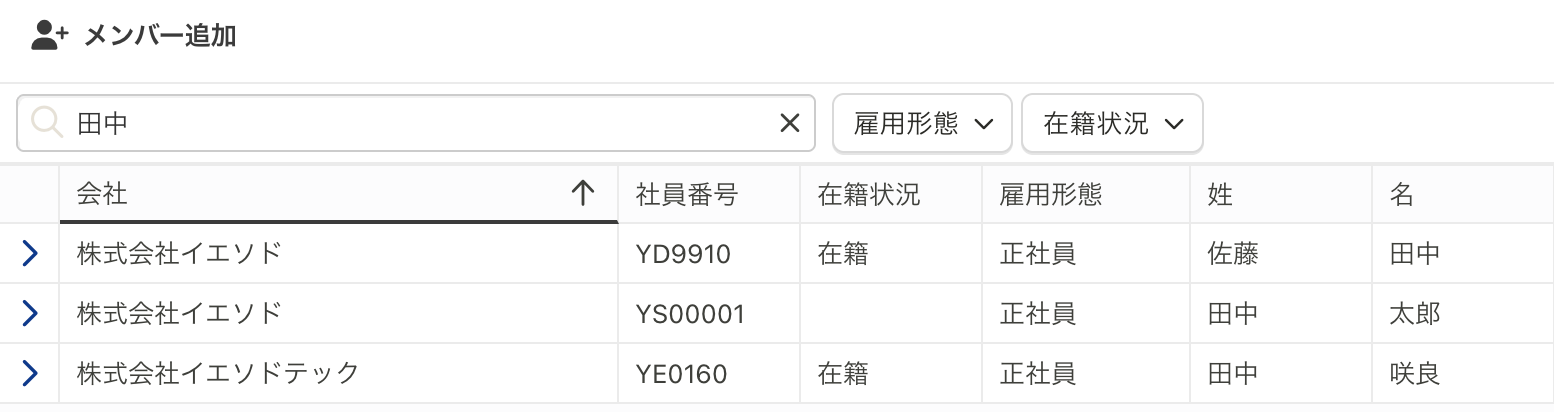
Task: Expand the row for YE0160
Action: (29, 374)
